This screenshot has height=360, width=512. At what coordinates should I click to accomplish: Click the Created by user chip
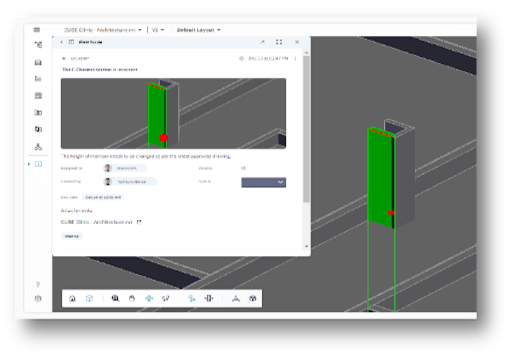tap(130, 182)
